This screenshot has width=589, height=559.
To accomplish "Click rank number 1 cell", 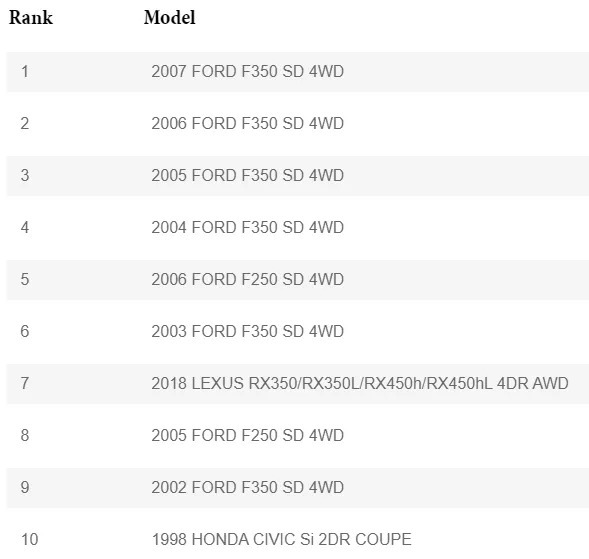I will tap(25, 71).
